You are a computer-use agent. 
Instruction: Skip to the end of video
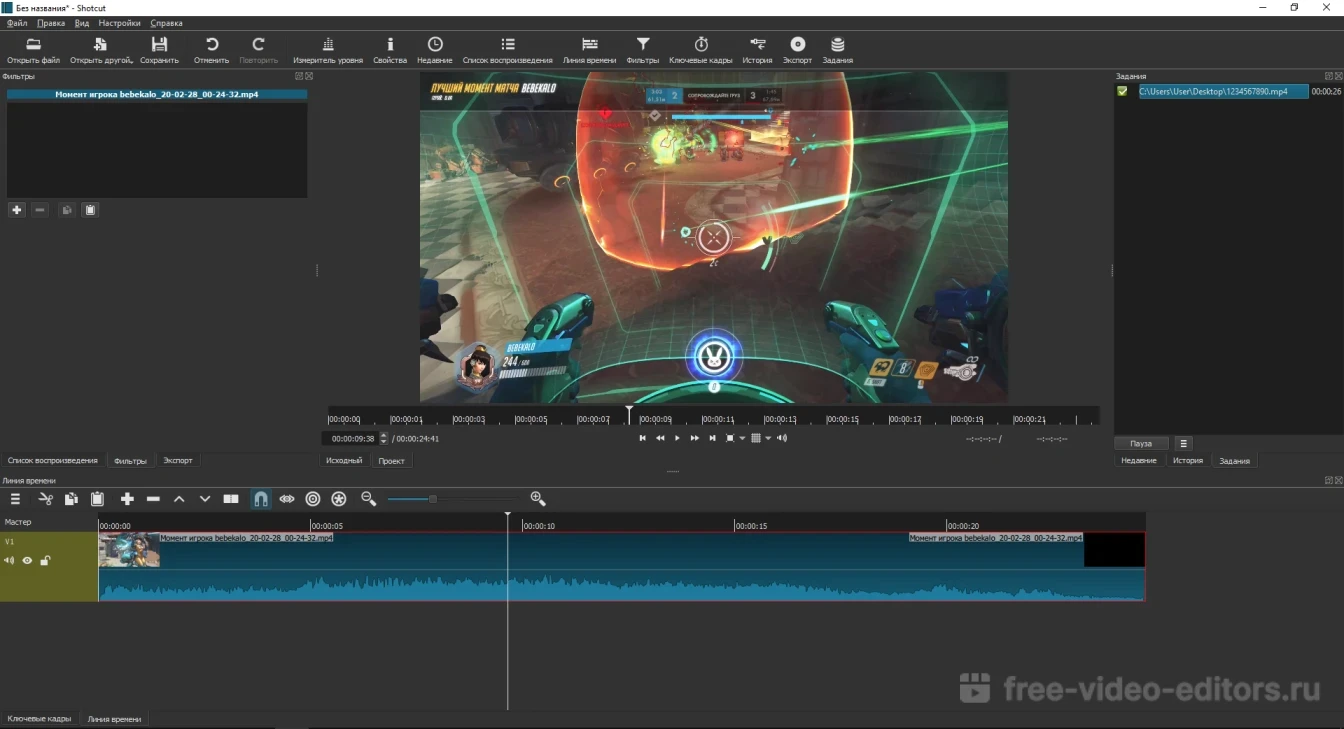[x=712, y=438]
